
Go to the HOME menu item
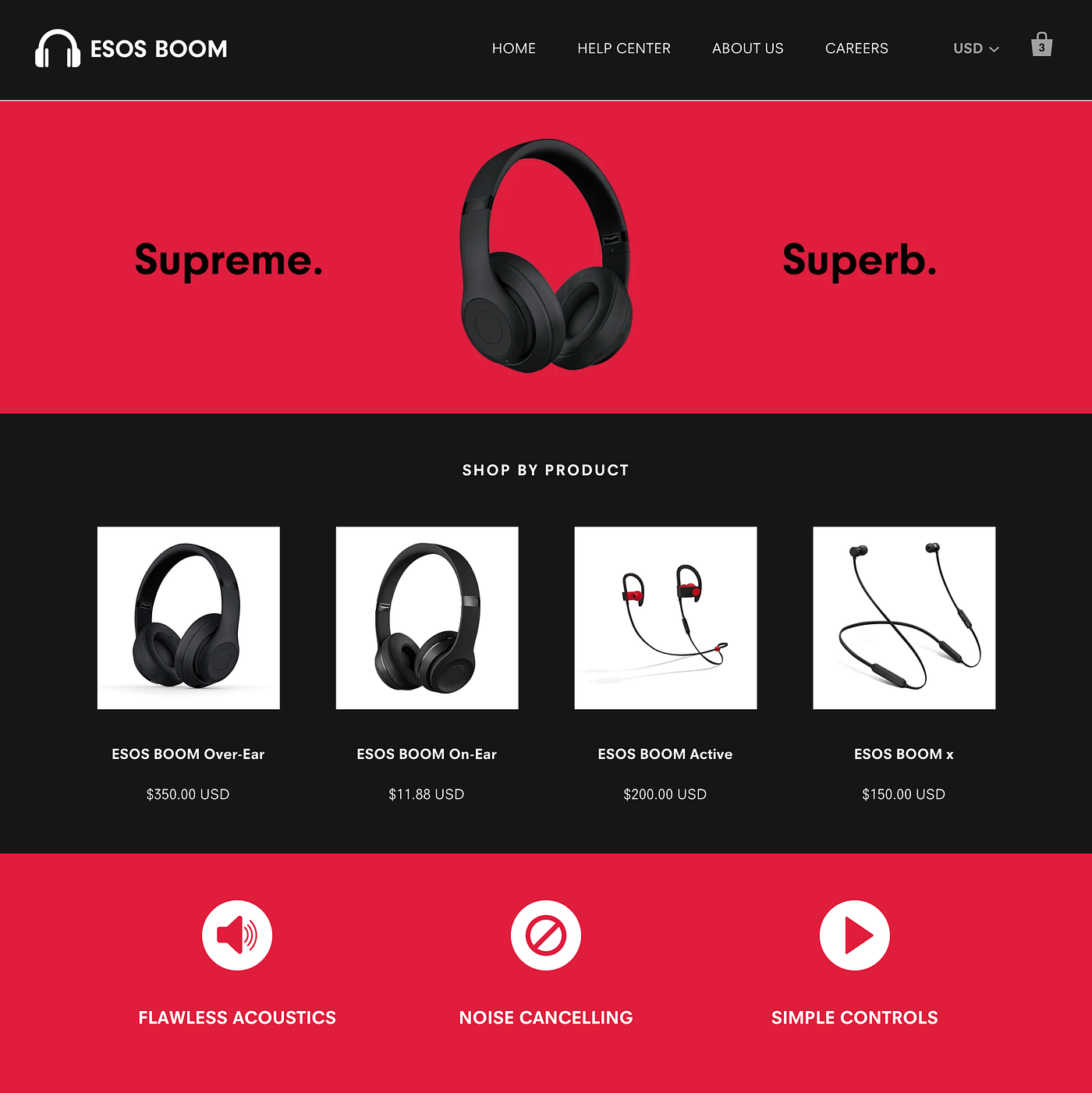(x=514, y=48)
